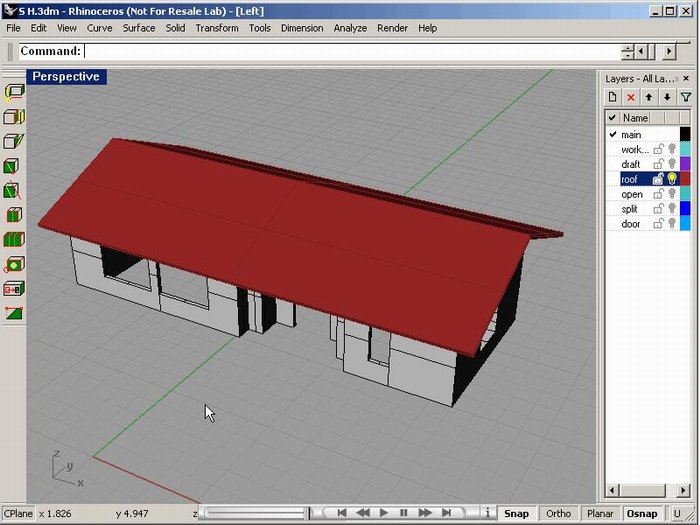Screen dimensions: 700x525
Task: Open the Perspective viewport title menu
Action: [65, 76]
